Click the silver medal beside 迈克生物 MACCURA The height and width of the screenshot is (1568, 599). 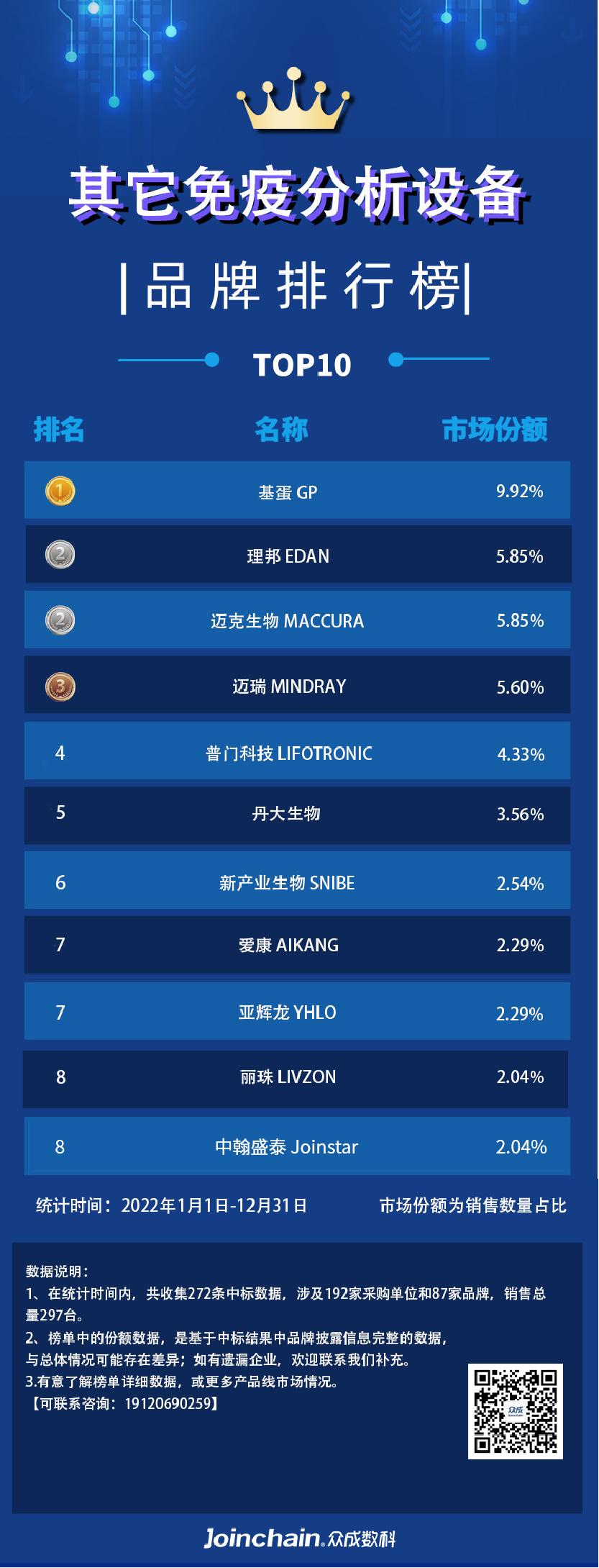click(60, 620)
